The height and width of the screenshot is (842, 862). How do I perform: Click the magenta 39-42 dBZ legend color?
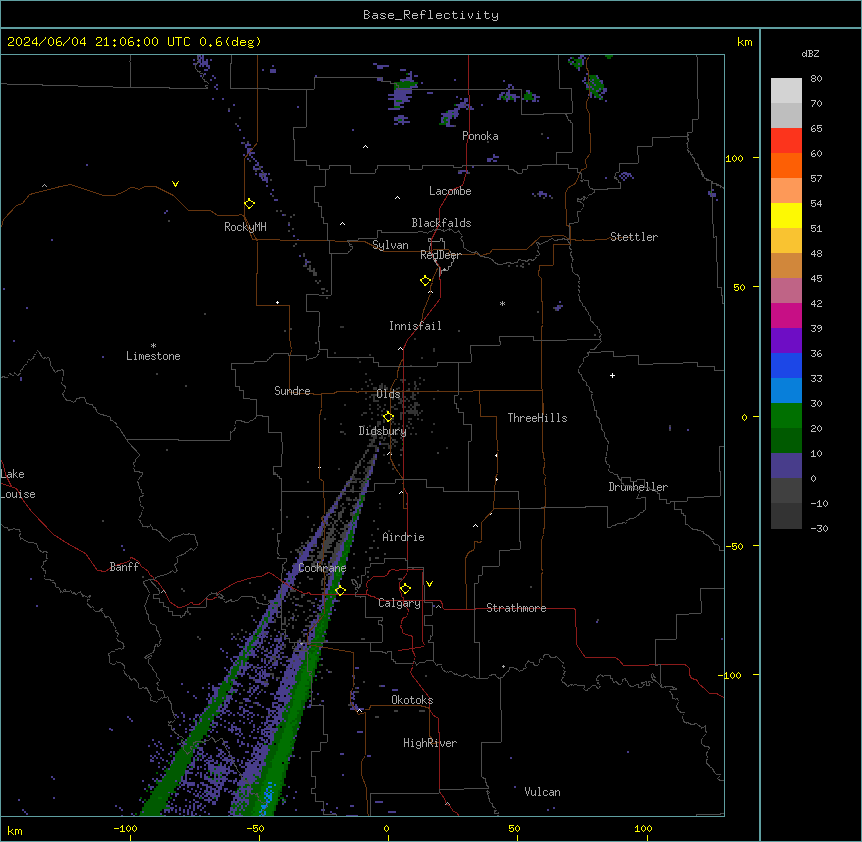click(786, 315)
